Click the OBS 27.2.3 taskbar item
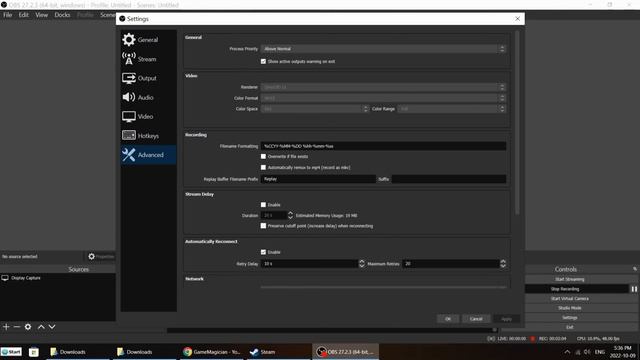 [x=345, y=352]
